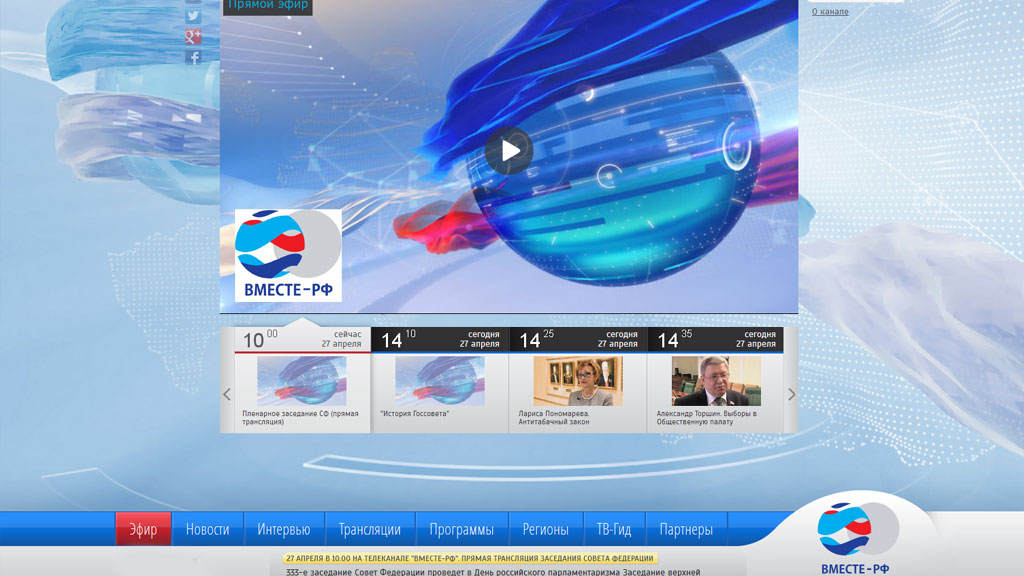1024x576 pixels.
Task: Select the 14:10 сегодня time slot
Action: 440,340
